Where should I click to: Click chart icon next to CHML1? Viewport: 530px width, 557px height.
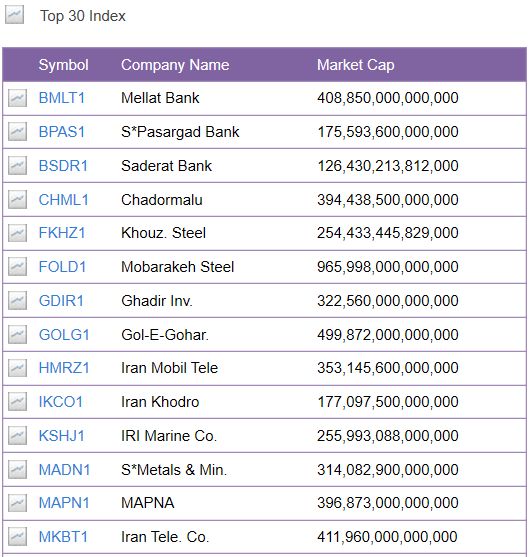[17, 200]
